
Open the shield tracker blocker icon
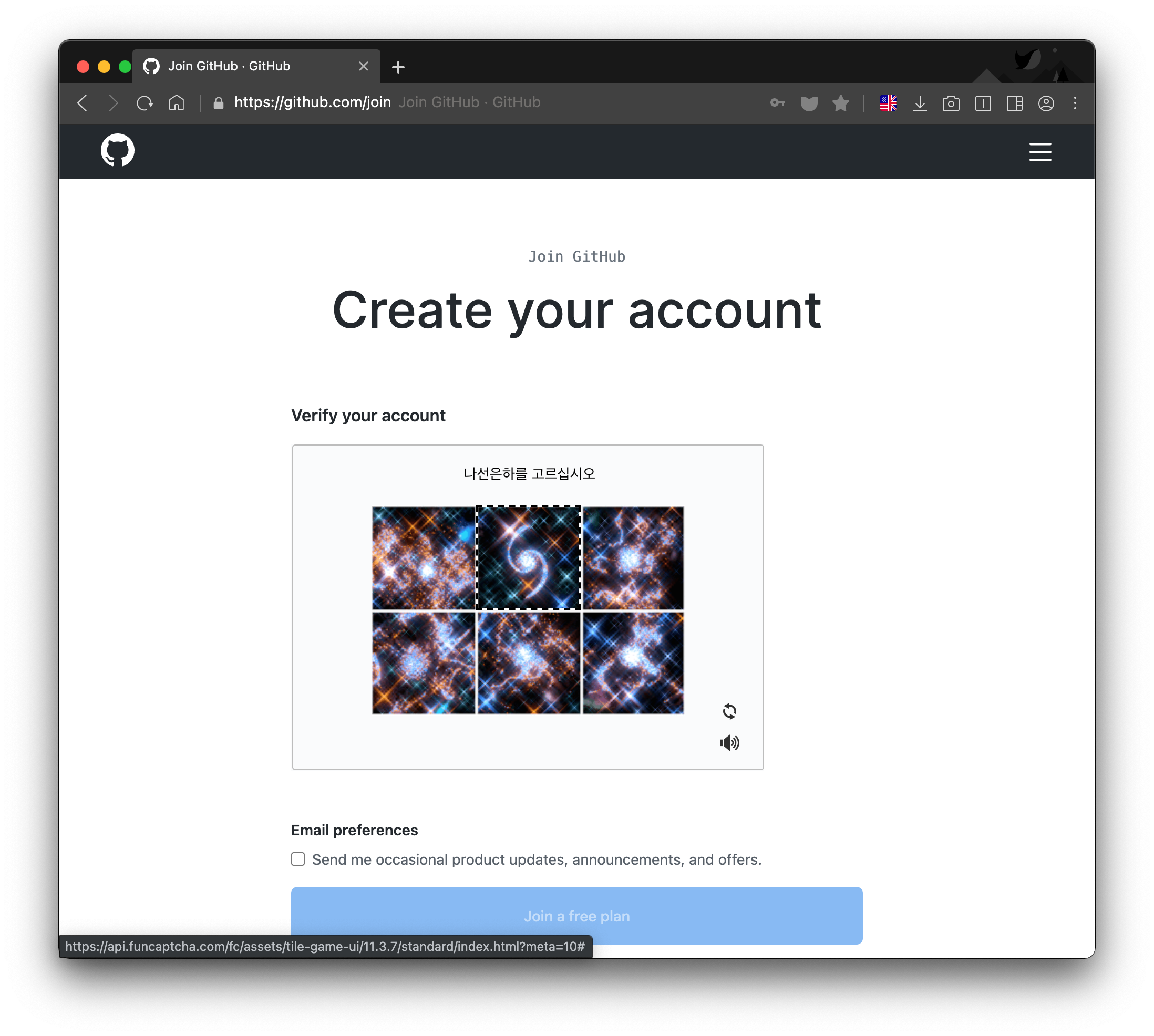pos(809,103)
